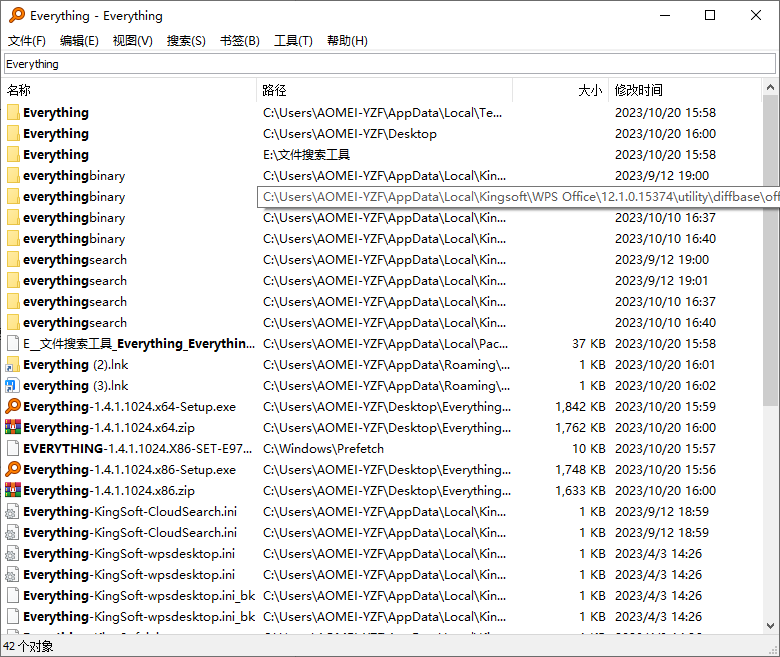Screen dimensions: 780x657
Task: Click the status bar text 42 个对象
Action: click(x=28, y=646)
